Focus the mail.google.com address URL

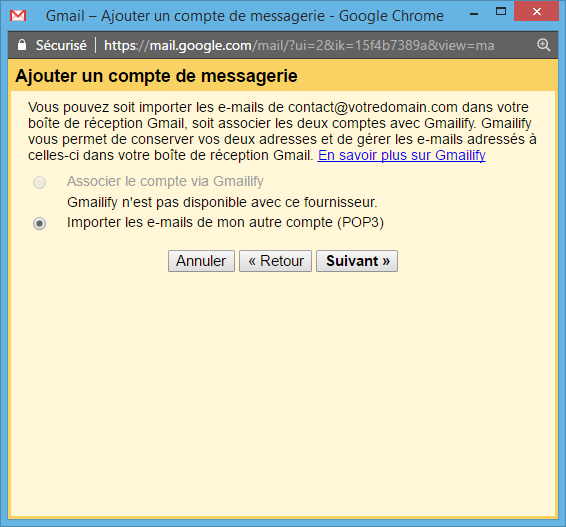click(x=299, y=45)
